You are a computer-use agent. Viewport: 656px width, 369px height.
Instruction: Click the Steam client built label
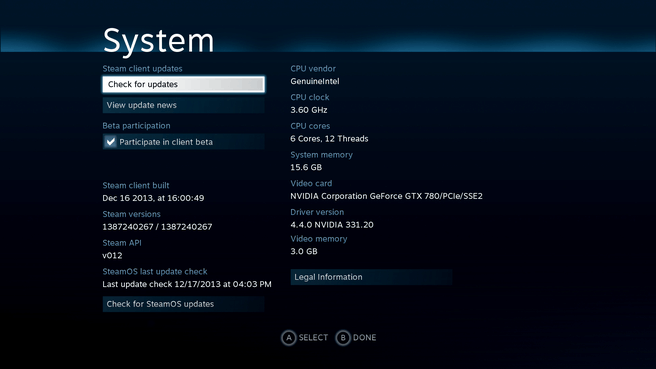coord(136,185)
